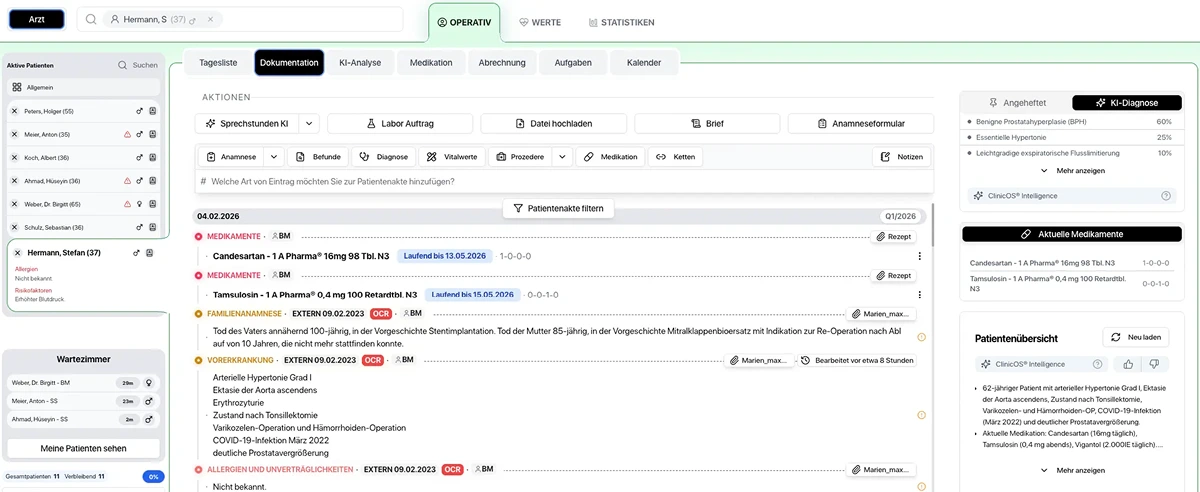Viewport: 1200px width, 492px height.
Task: Focus the entry type input field
Action: (564, 181)
